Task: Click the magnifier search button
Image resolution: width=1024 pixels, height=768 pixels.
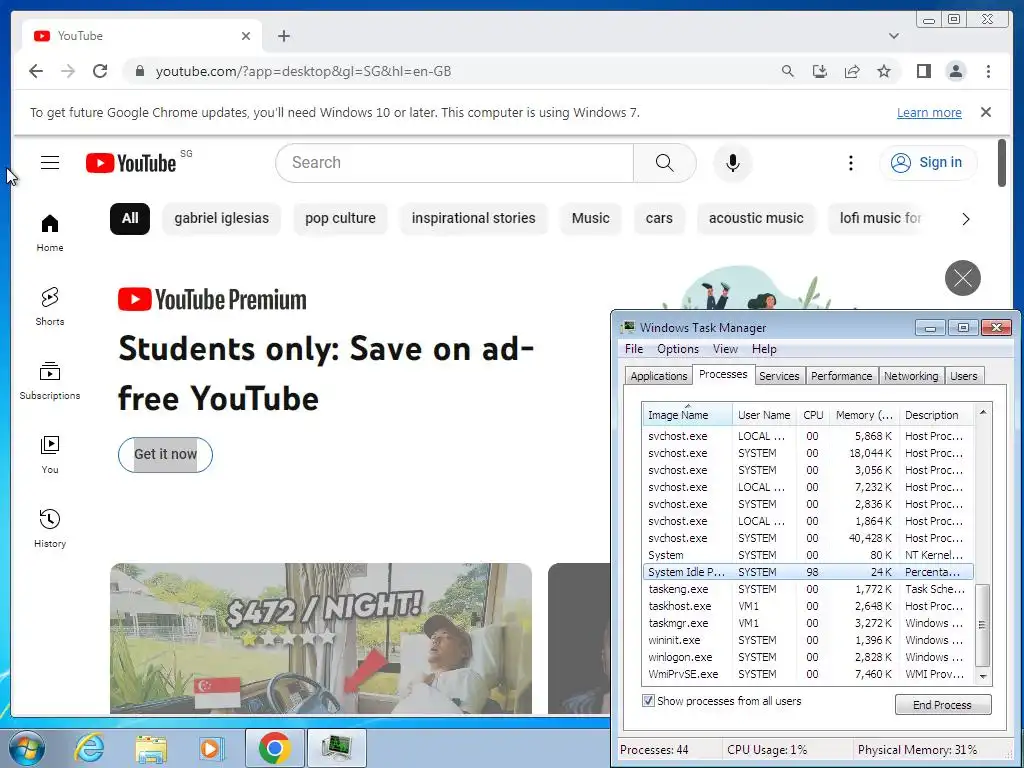Action: tap(664, 163)
